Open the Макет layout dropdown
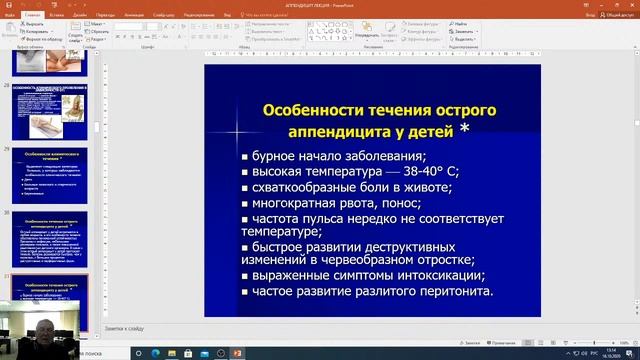This screenshot has width=640, height=360. [95, 24]
